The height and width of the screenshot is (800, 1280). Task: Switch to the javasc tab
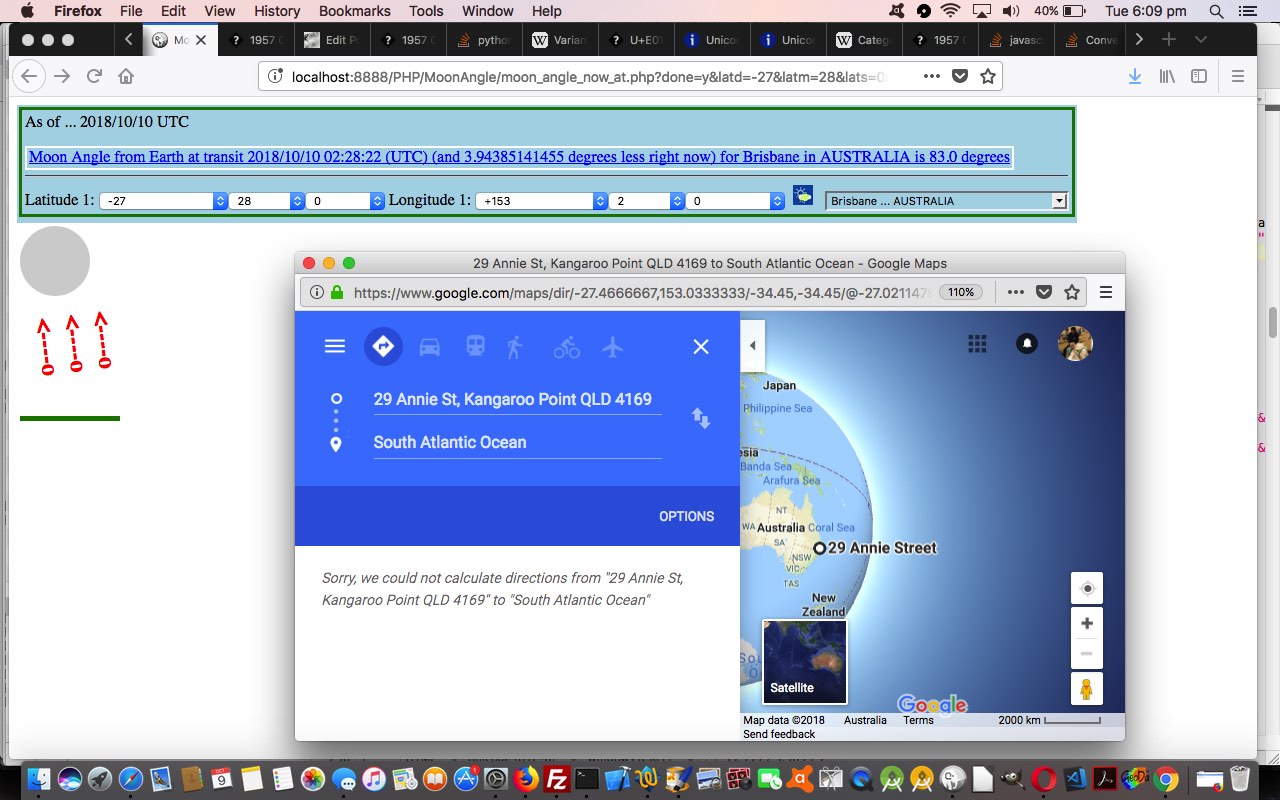click(1017, 40)
